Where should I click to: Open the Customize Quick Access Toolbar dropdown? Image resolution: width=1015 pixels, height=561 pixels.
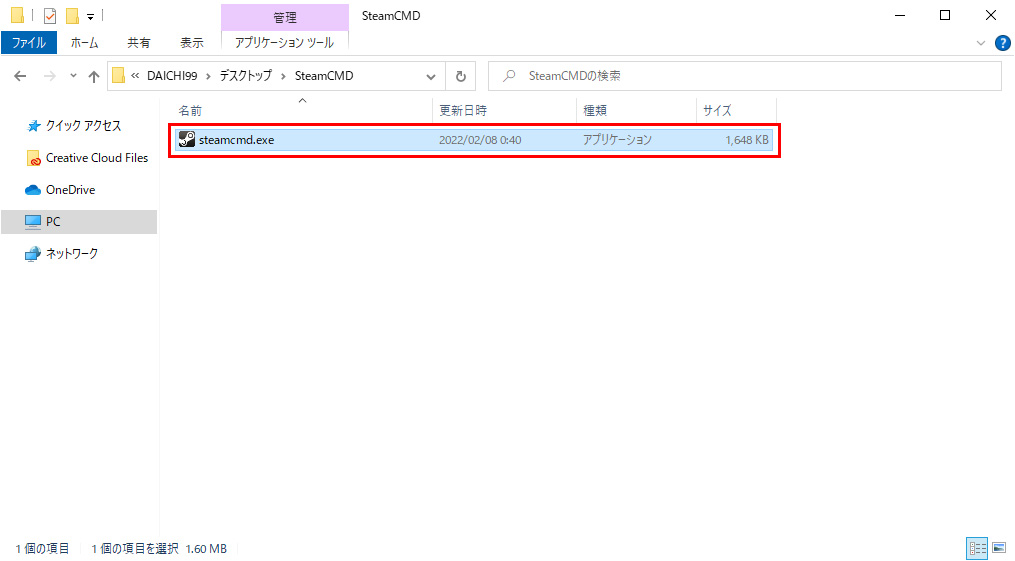(x=91, y=16)
